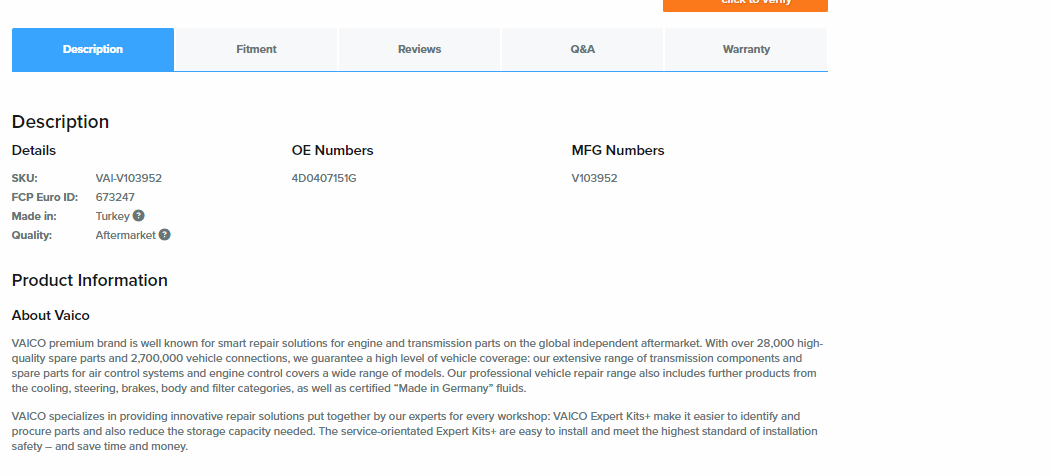Click the Aftermarket quality text
This screenshot has width=1050, height=476.
pyautogui.click(x=125, y=235)
